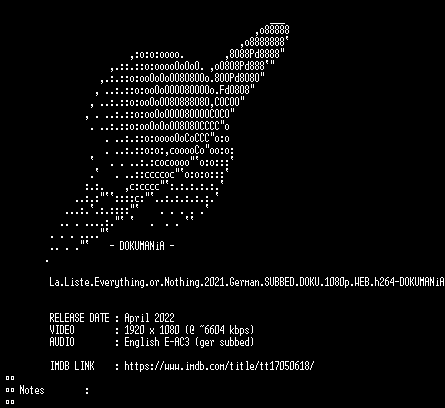
Task: Click the RELEASE DATE label
Action: (x=79, y=318)
